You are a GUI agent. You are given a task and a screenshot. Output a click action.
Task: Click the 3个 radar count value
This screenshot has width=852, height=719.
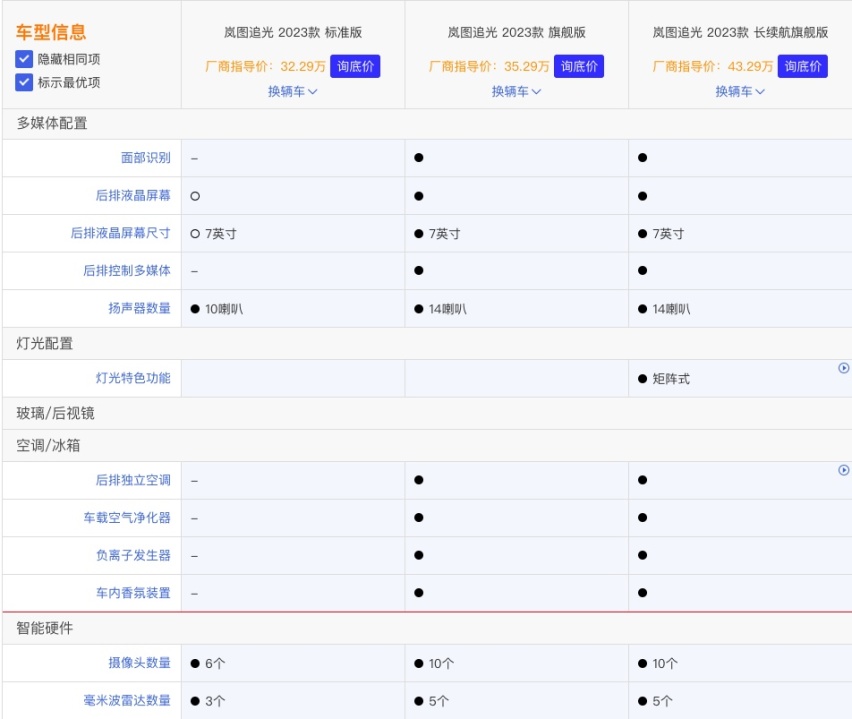click(x=215, y=701)
